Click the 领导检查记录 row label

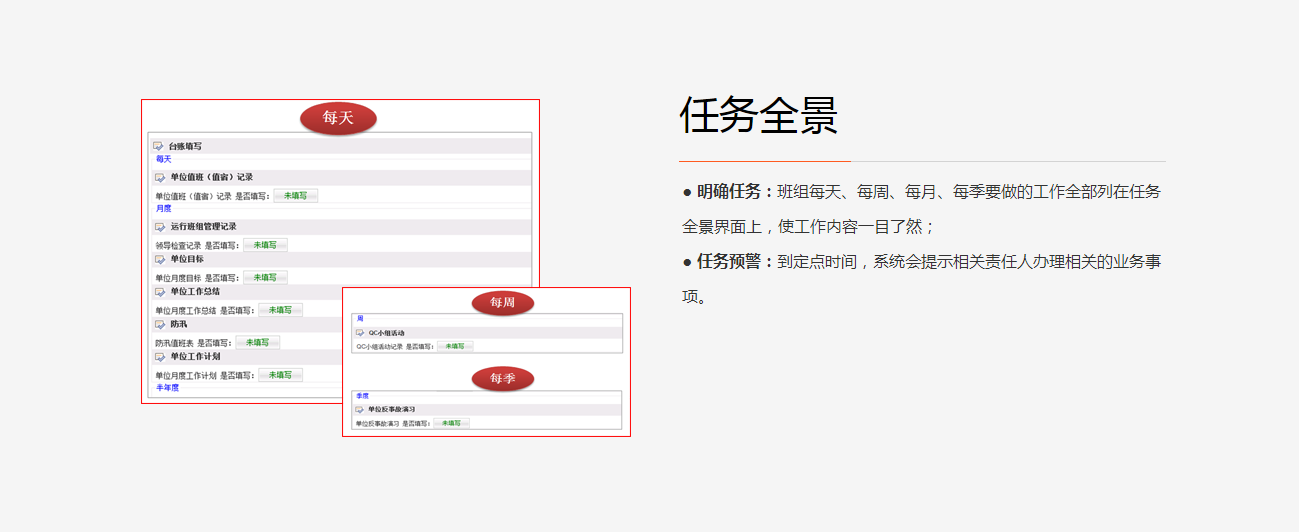(178, 246)
